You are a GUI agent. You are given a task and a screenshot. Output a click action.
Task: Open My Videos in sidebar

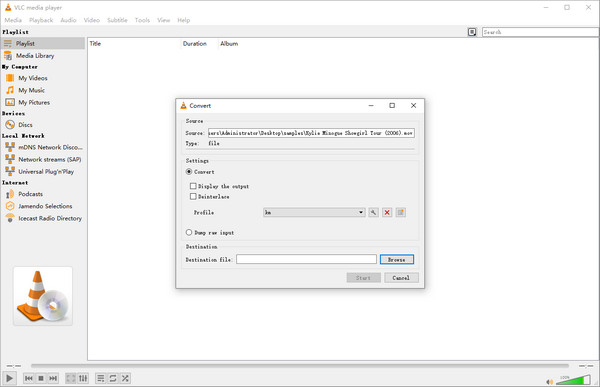(43, 78)
